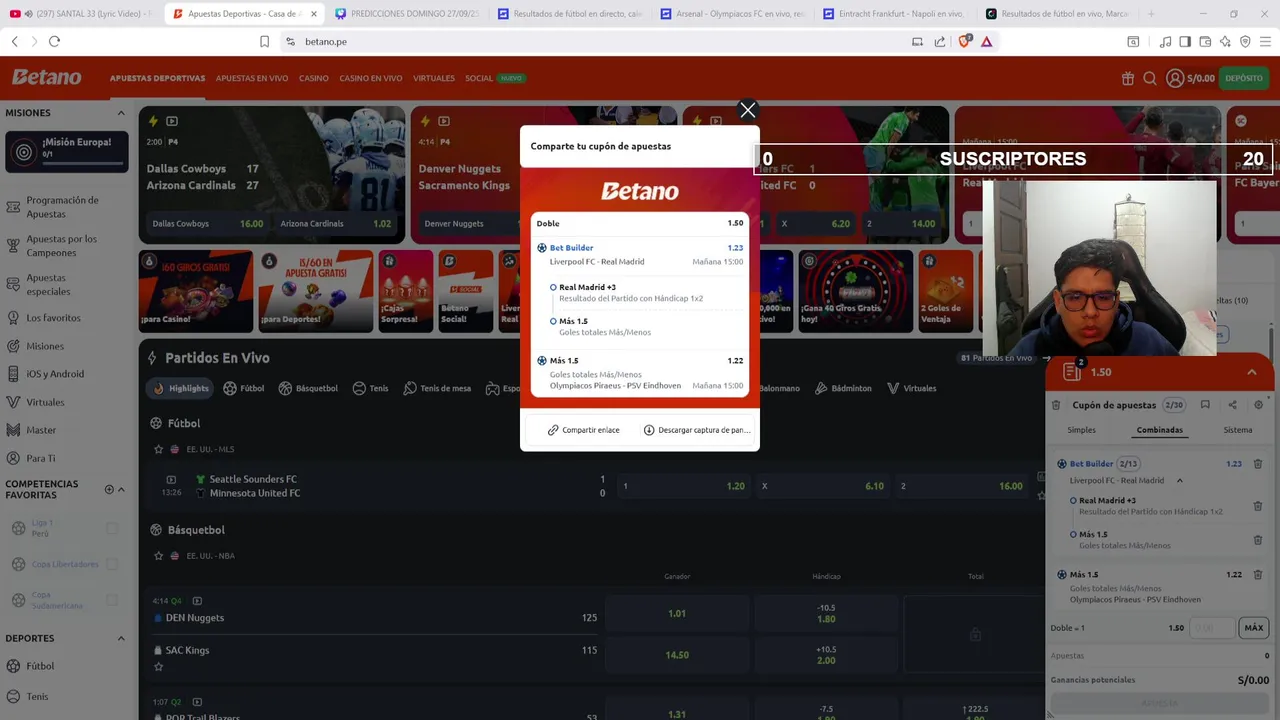Open Virtuales header menu item
Screen dimensions: 1280x720
pos(434,78)
